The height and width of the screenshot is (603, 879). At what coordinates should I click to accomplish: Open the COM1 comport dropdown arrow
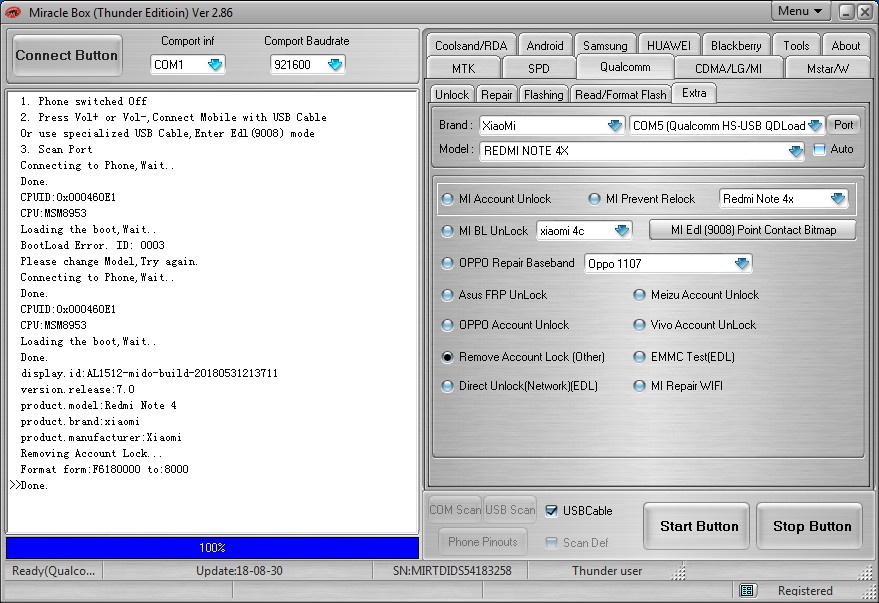pyautogui.click(x=215, y=64)
